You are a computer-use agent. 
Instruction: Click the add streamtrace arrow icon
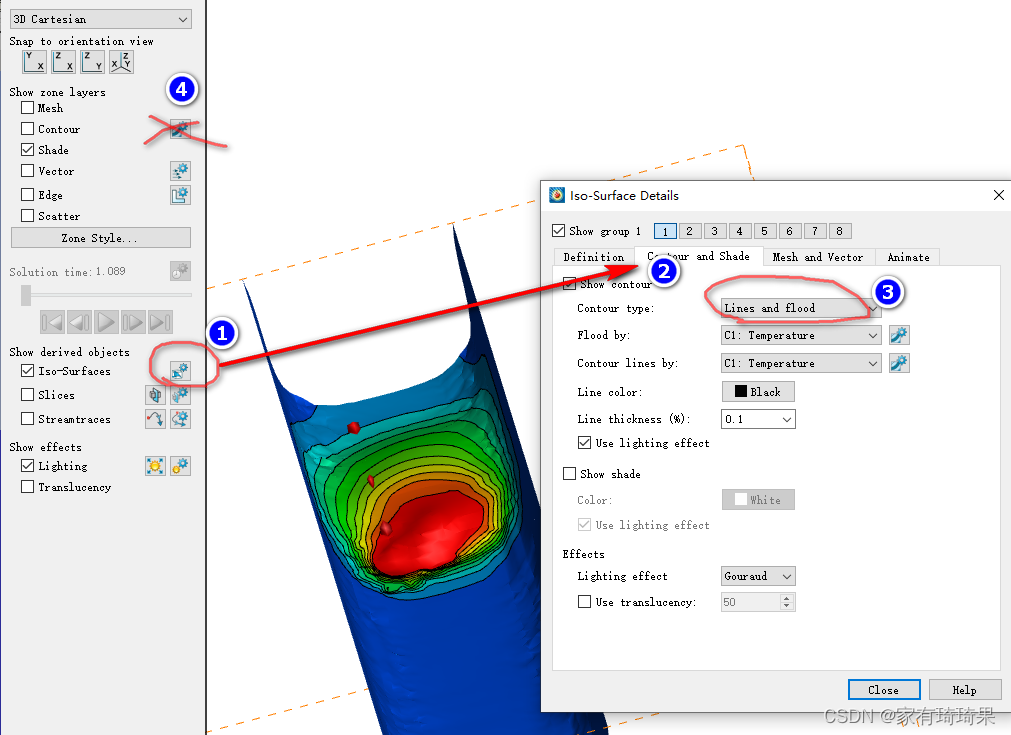click(155, 418)
